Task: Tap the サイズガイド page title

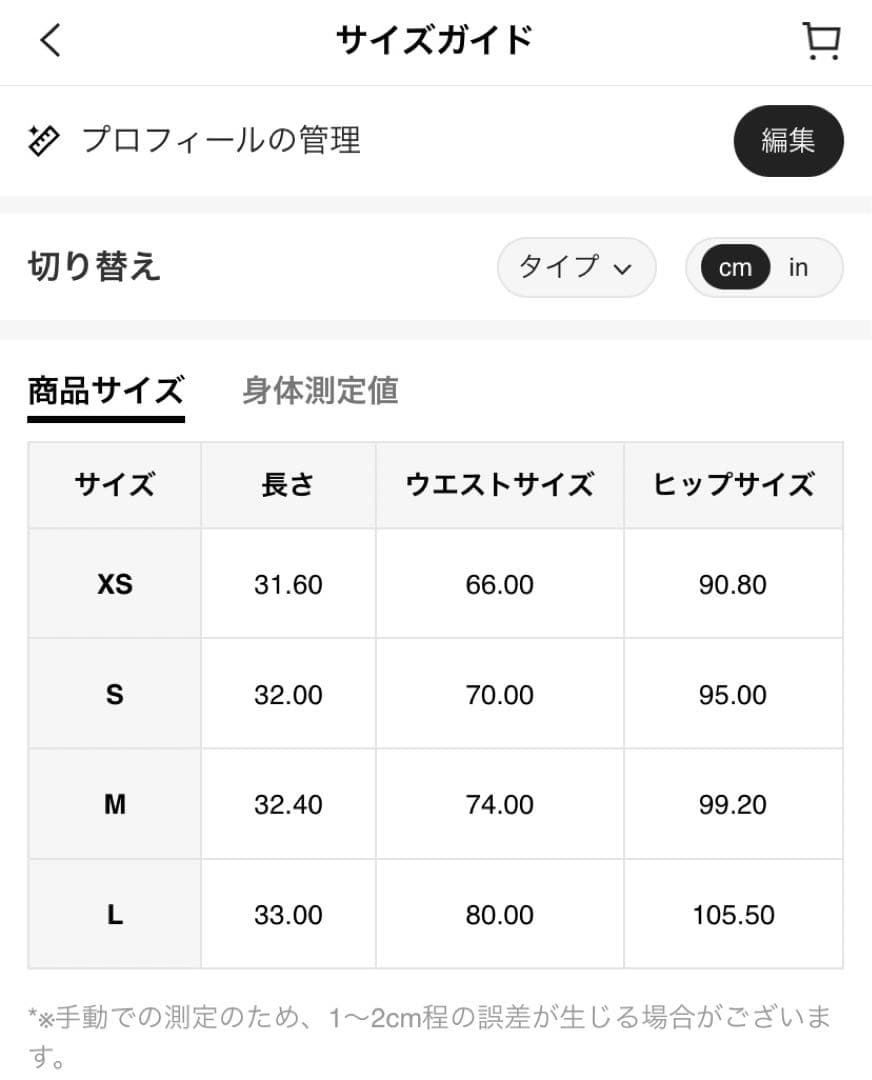Action: [434, 41]
